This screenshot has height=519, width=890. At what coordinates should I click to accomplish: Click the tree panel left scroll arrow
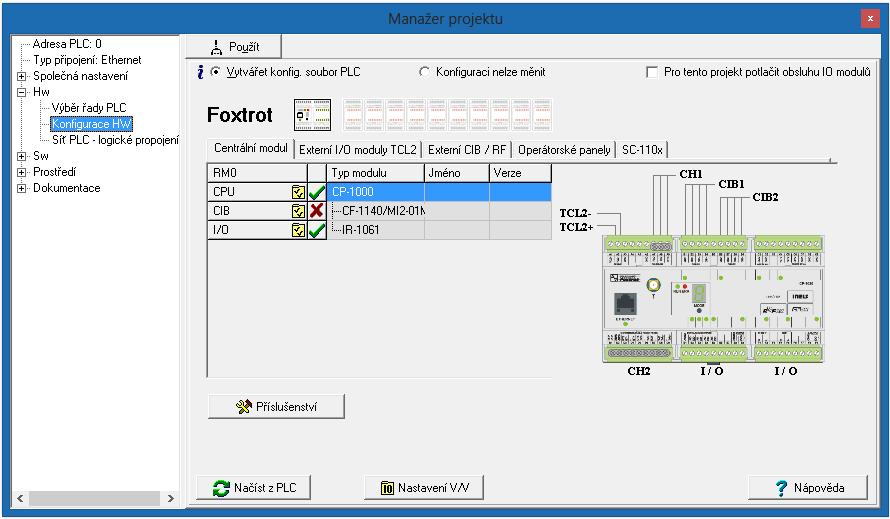(20, 499)
